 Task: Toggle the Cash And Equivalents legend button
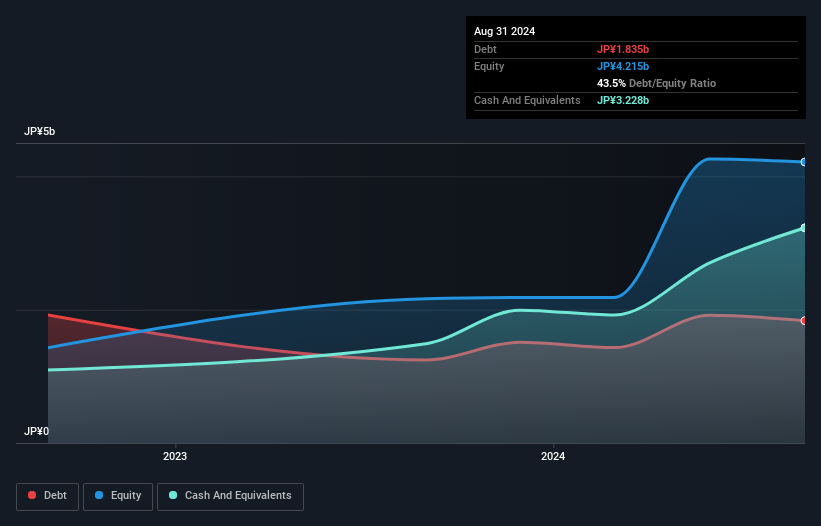click(230, 496)
